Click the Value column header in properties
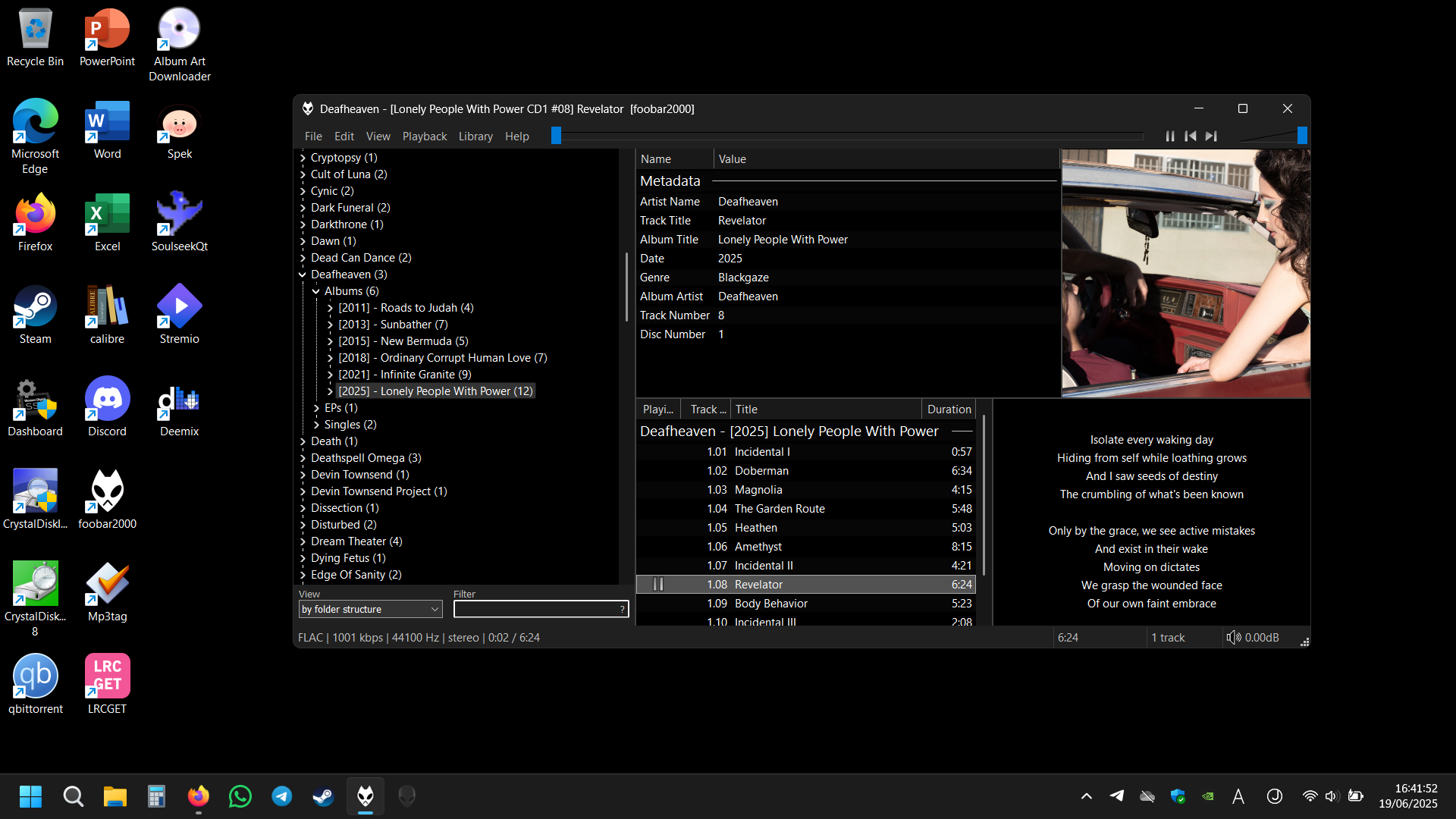Screen dimensions: 1456x819 tap(886, 159)
